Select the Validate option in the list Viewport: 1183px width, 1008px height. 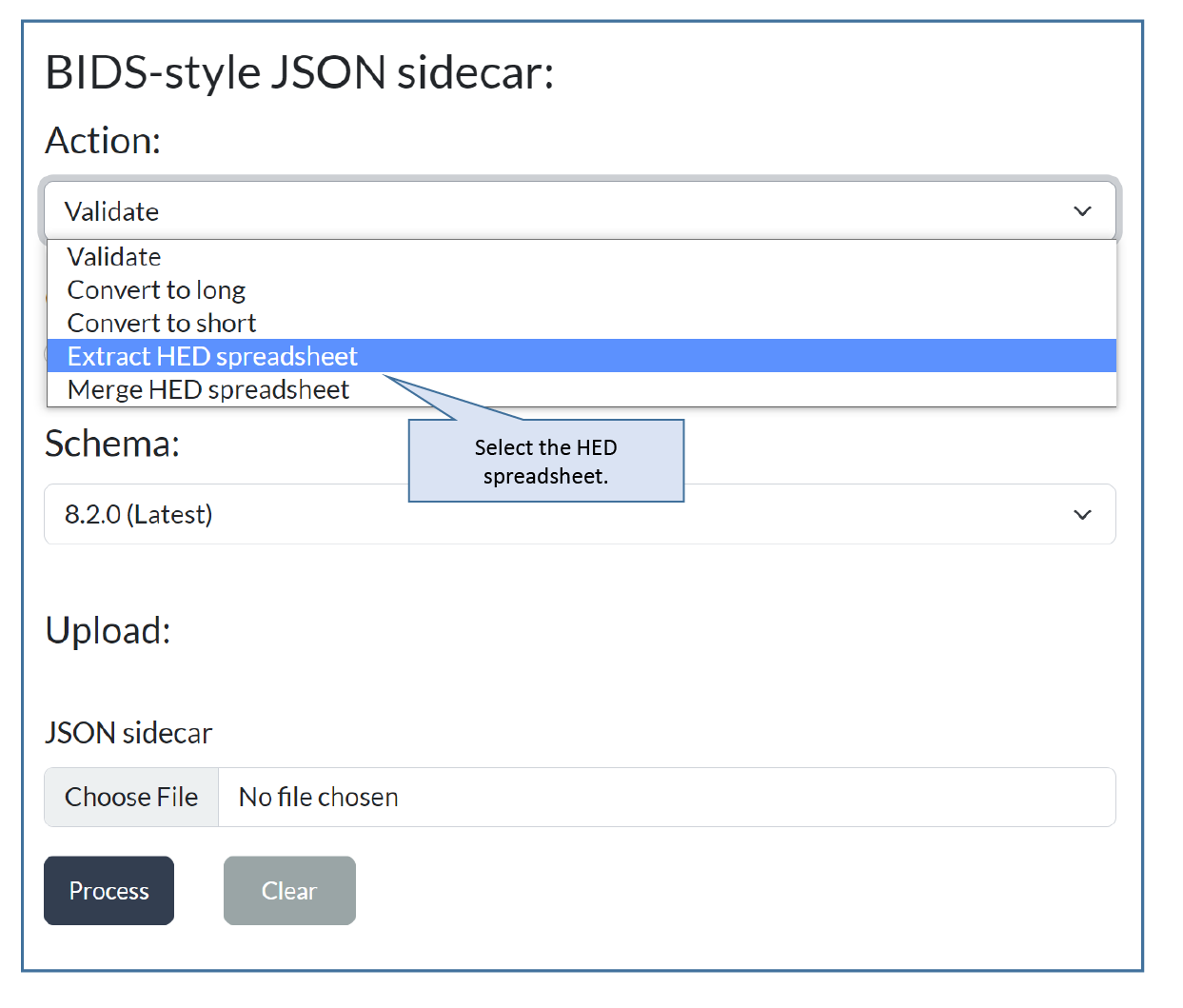tap(114, 257)
